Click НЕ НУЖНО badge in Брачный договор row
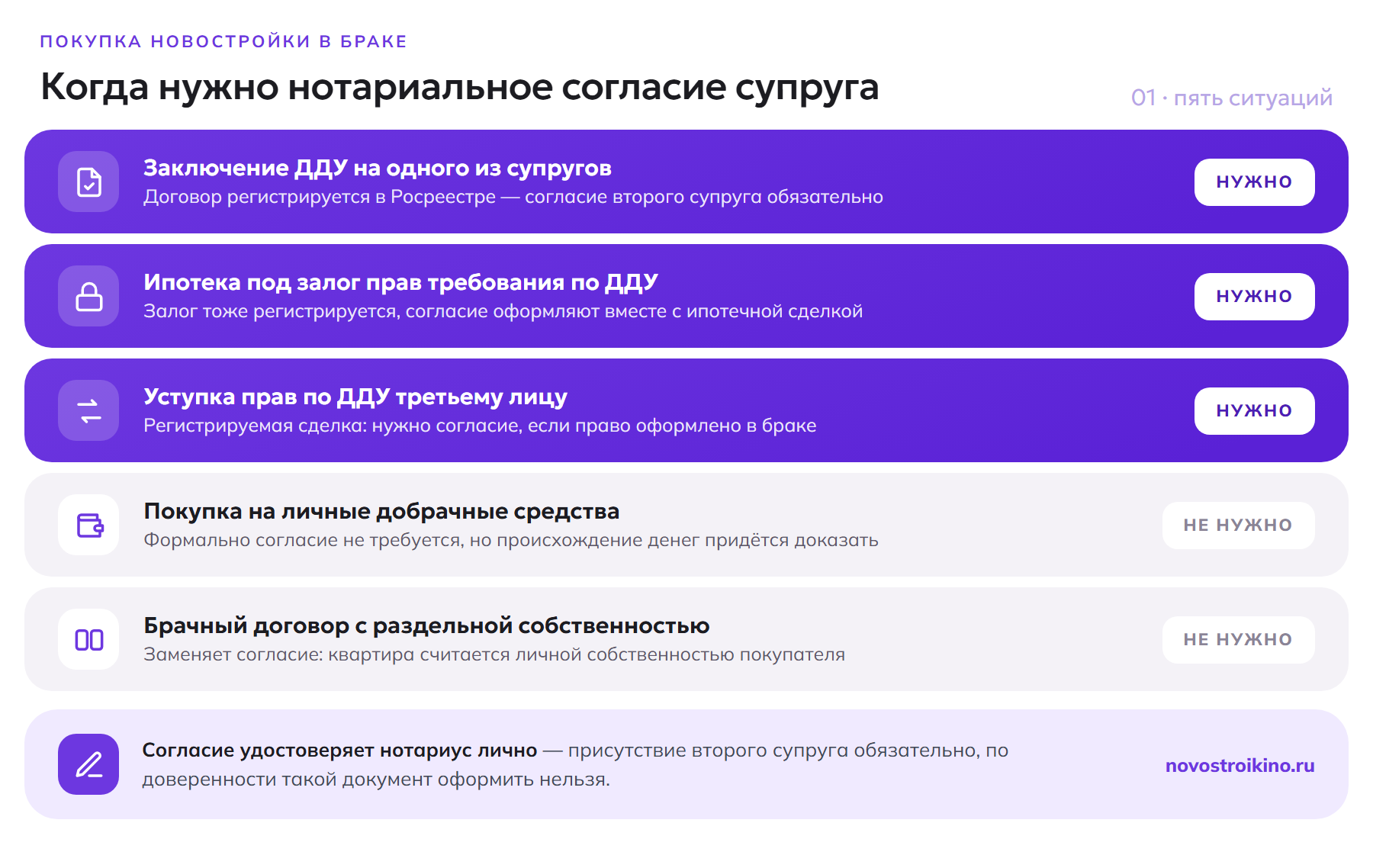This screenshot has height=868, width=1373. (x=1238, y=640)
